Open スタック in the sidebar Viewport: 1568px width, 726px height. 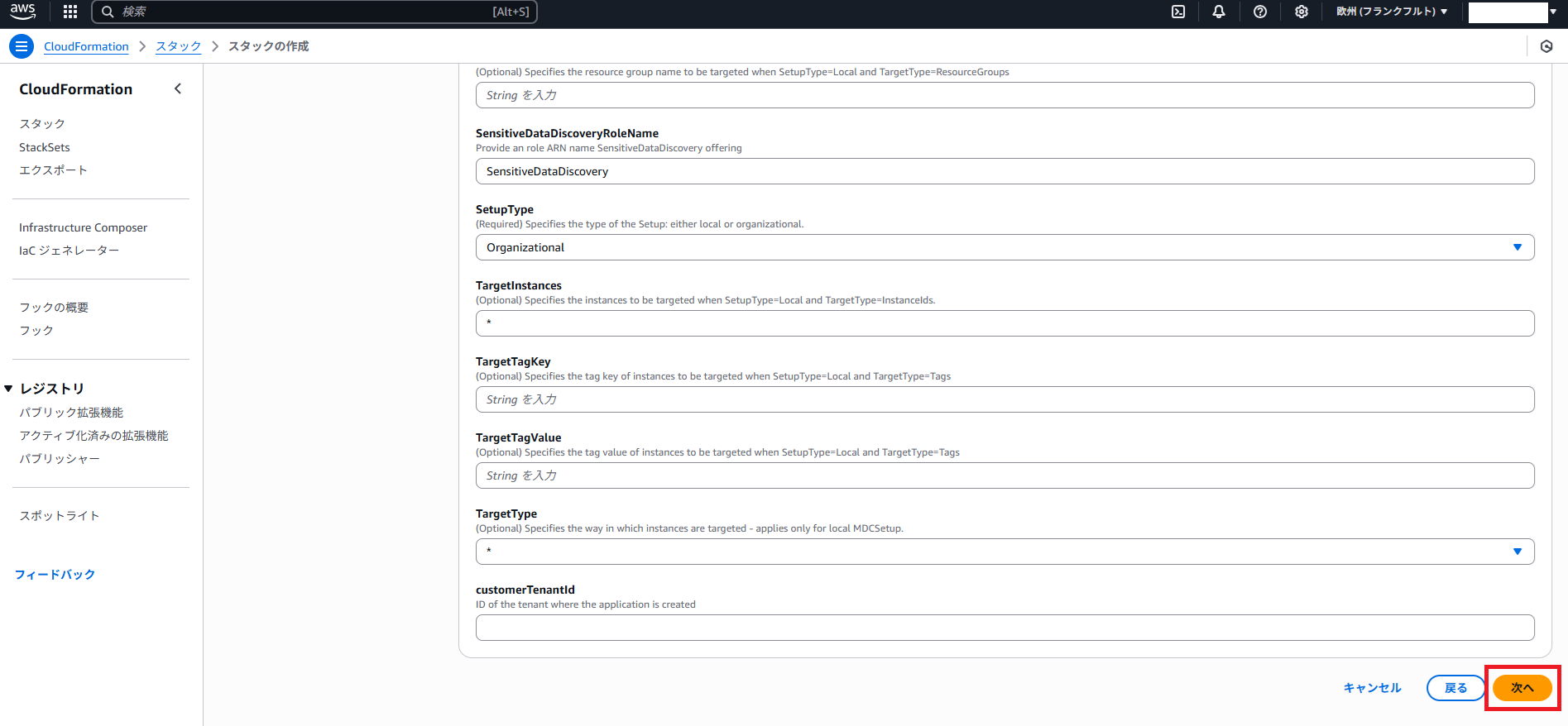42,124
